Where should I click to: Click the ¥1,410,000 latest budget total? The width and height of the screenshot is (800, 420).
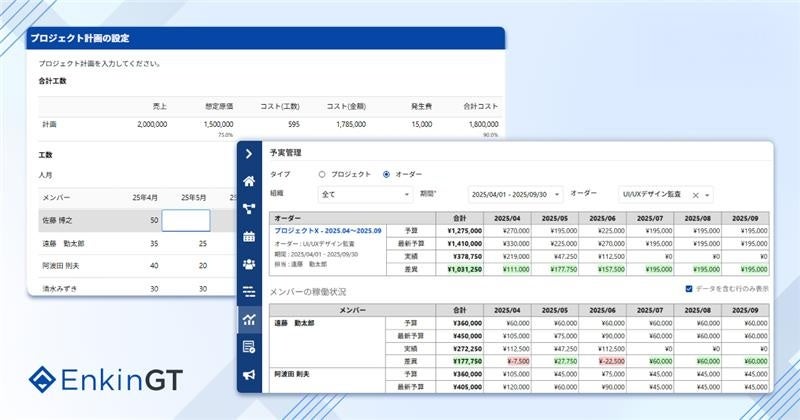coord(464,243)
